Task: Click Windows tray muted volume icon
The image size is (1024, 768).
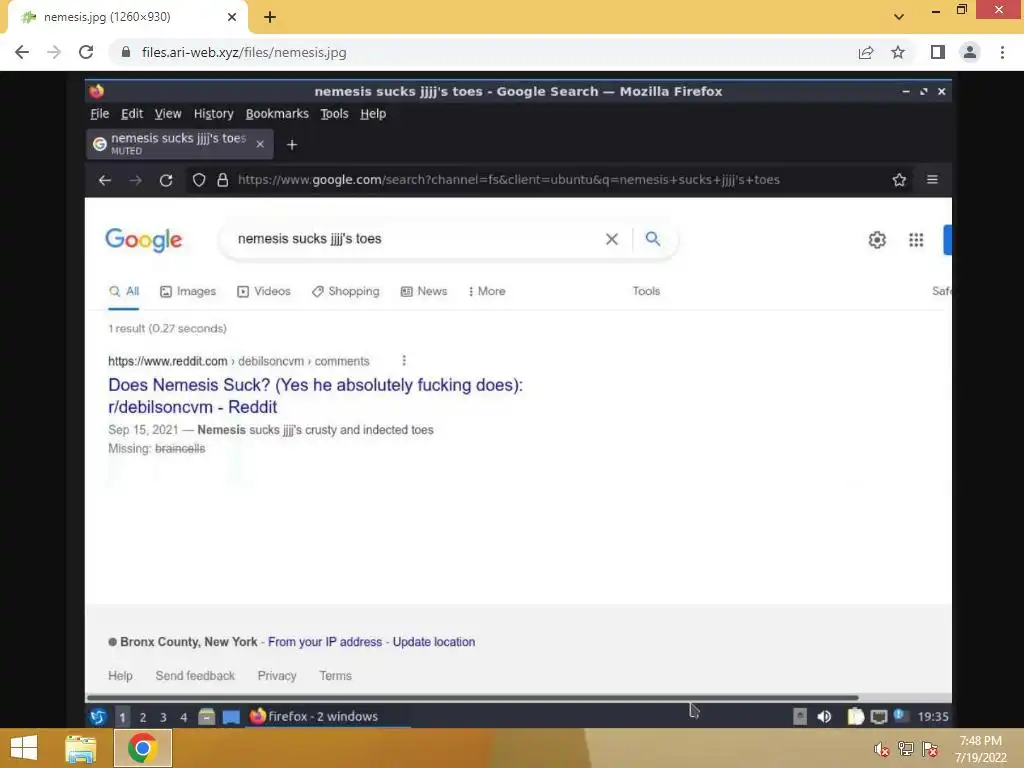Action: click(882, 749)
